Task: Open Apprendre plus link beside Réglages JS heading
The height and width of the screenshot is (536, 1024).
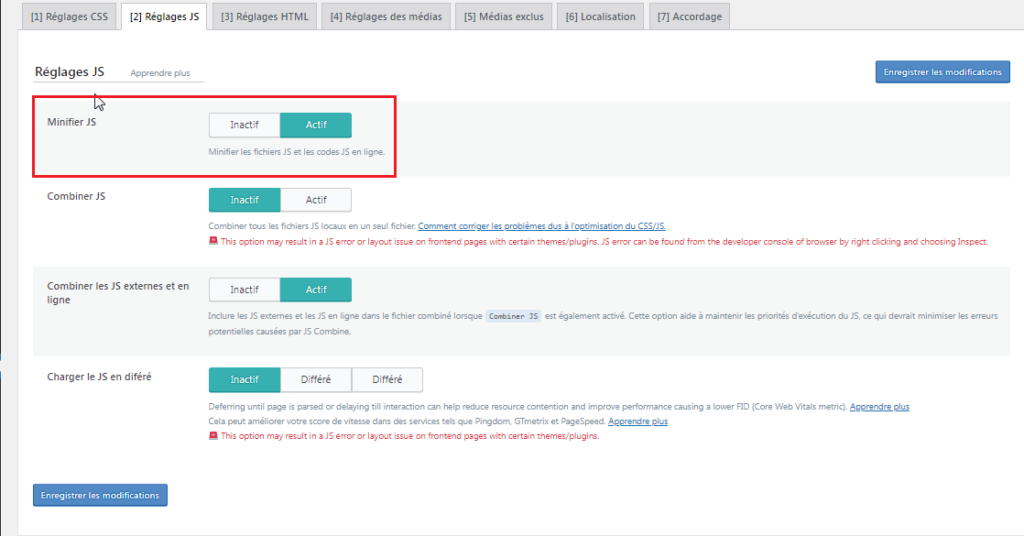Action: pos(160,73)
